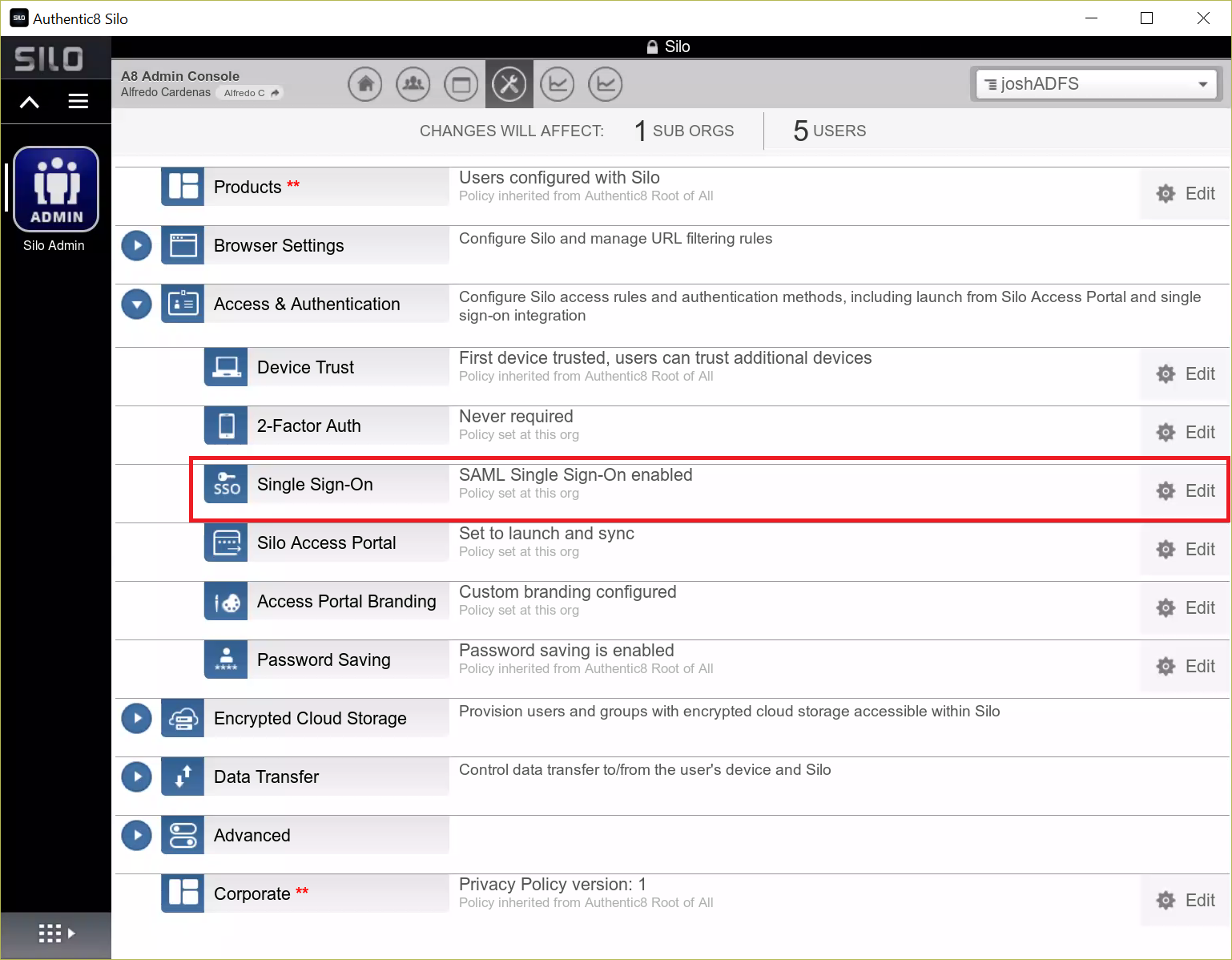Click the browser window icon in the toolbar

(x=461, y=84)
